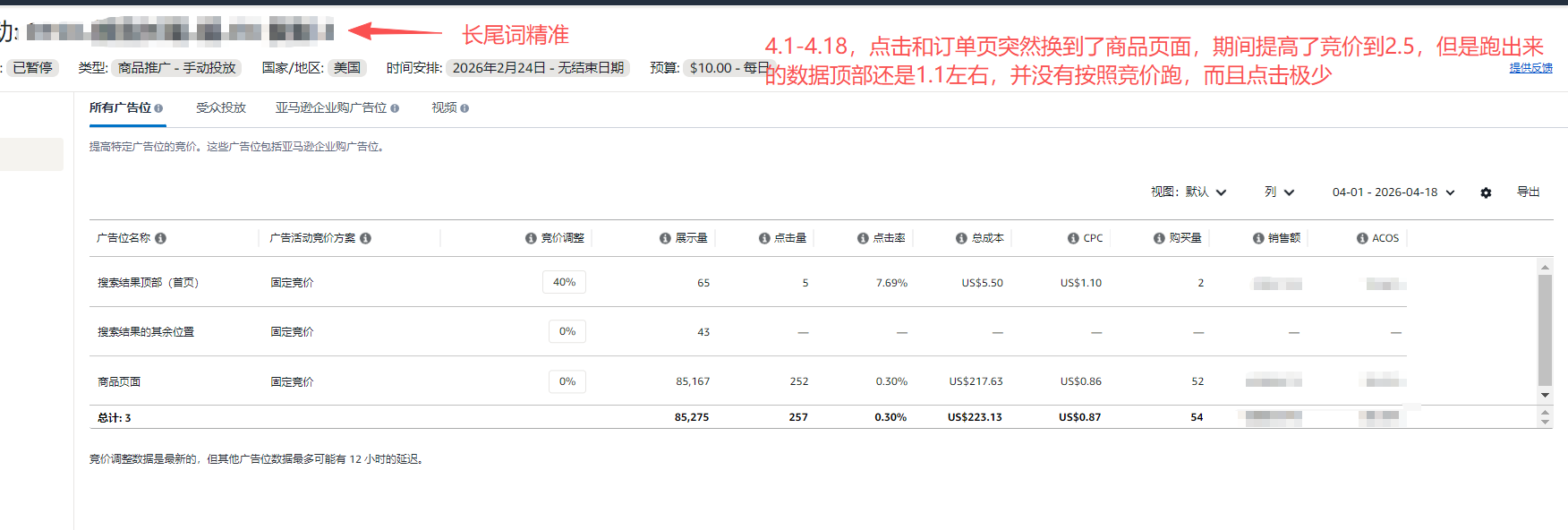Edit the 40% bid adjustment for 搜索结果顶部
Viewport: 1568px width, 530px height.
point(564,282)
